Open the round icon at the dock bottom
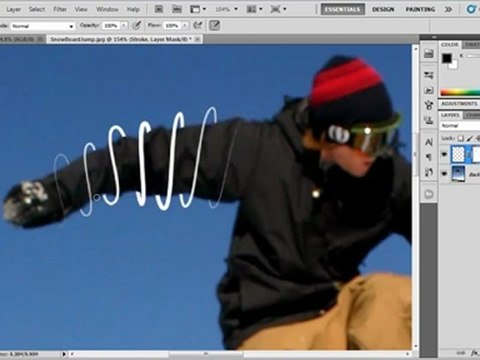The height and width of the screenshot is (360, 480). pyautogui.click(x=429, y=194)
